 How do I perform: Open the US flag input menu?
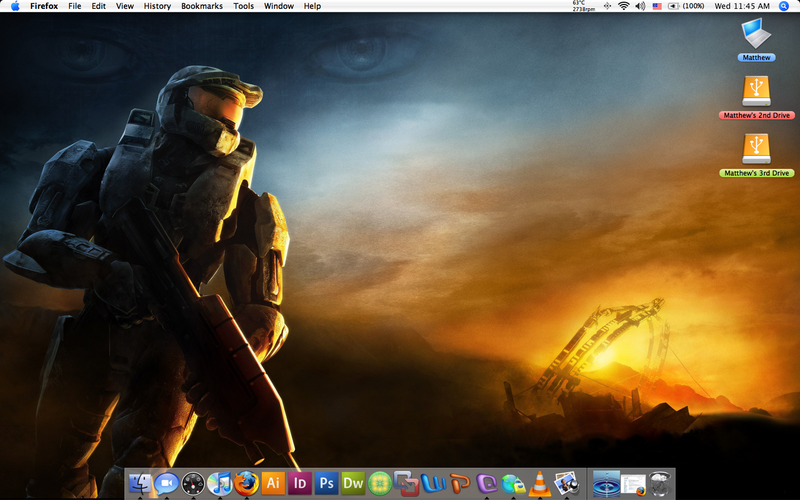tap(657, 6)
